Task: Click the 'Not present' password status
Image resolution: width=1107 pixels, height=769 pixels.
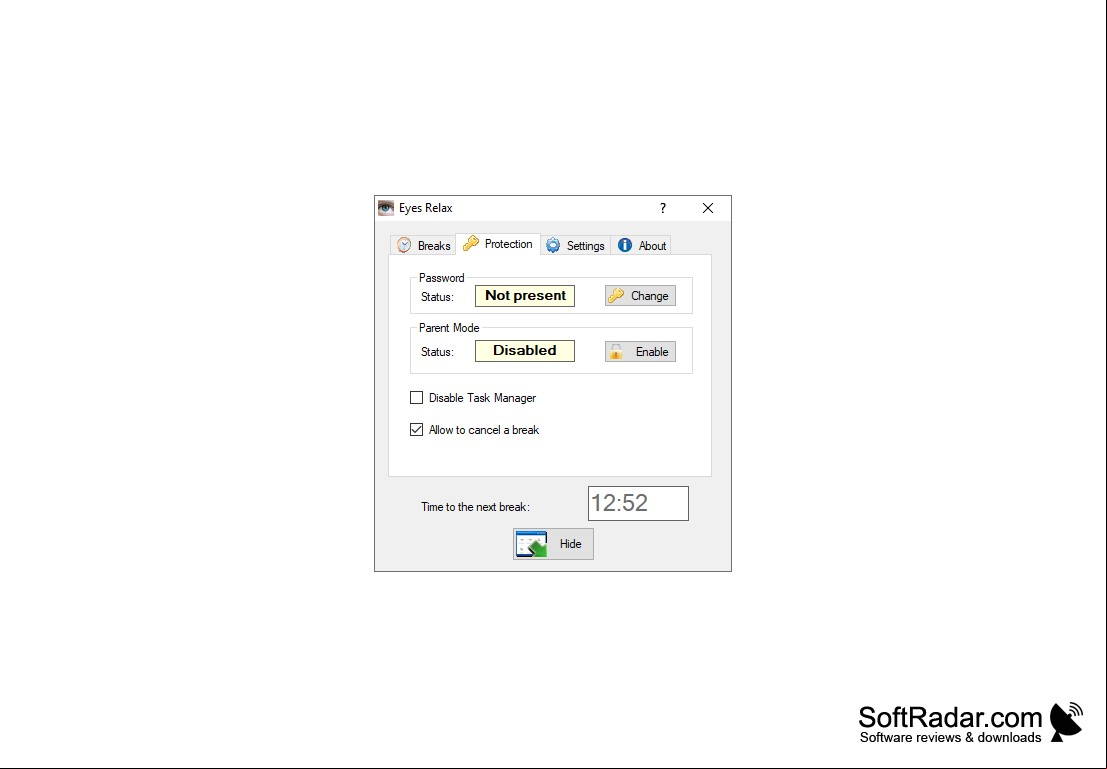Action: click(x=525, y=296)
